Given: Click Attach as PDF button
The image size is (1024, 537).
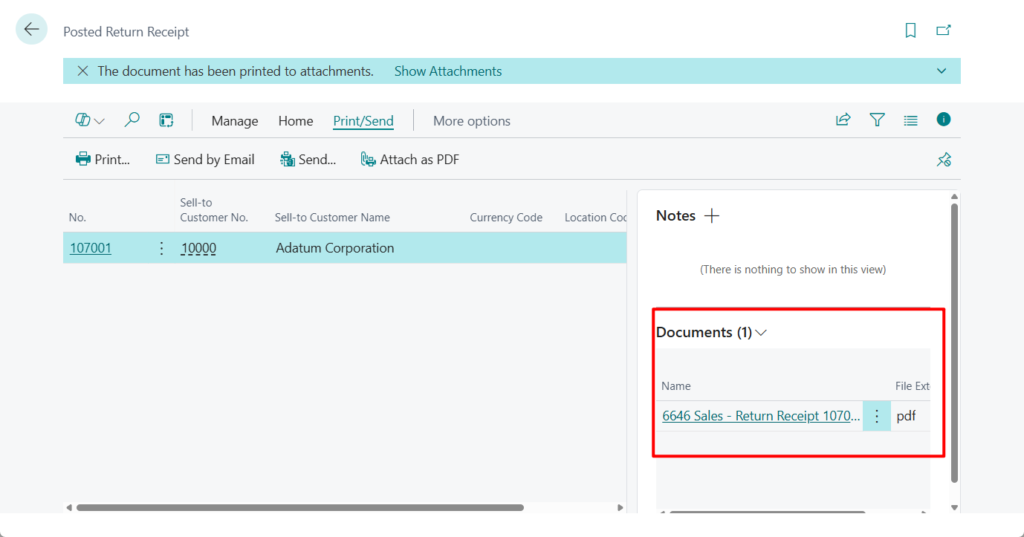Looking at the screenshot, I should coord(410,159).
